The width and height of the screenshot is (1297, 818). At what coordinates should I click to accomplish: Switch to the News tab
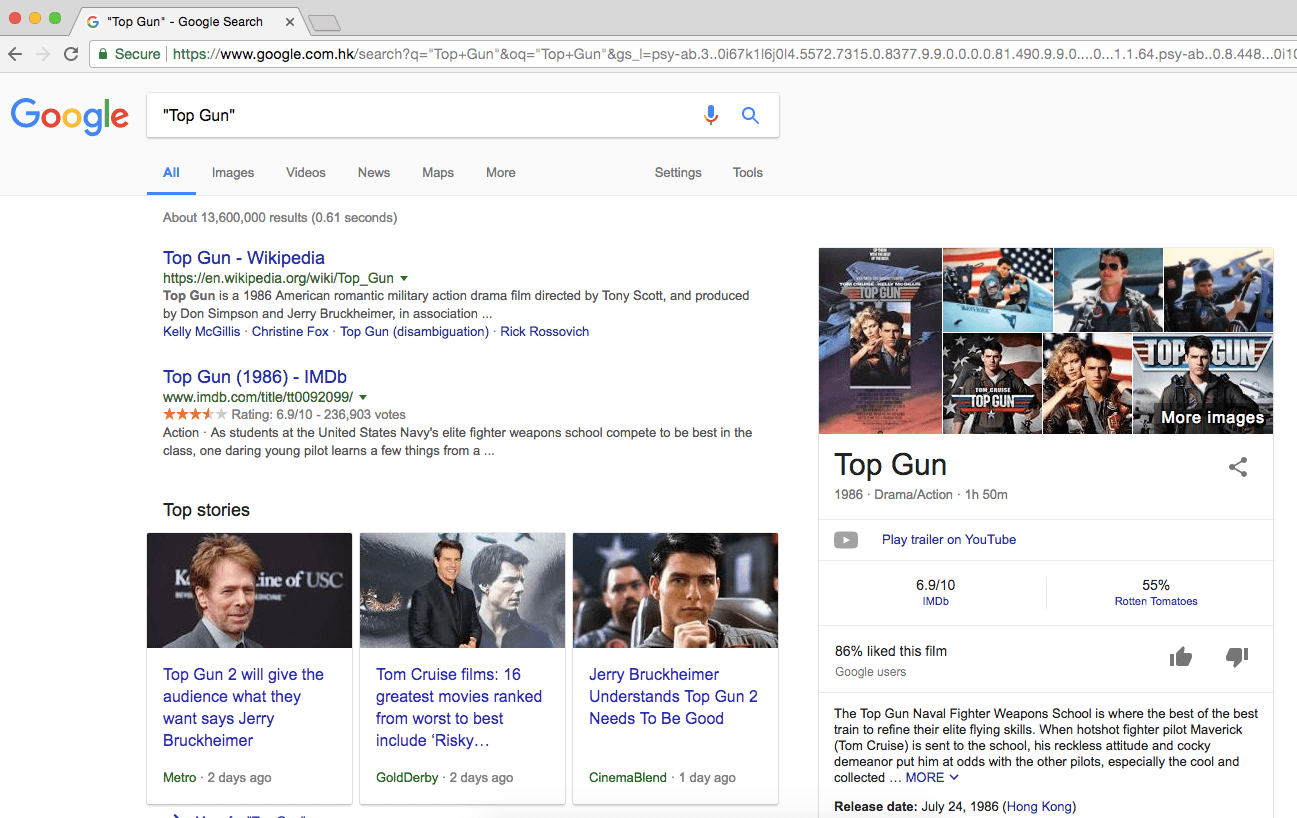[x=374, y=172]
